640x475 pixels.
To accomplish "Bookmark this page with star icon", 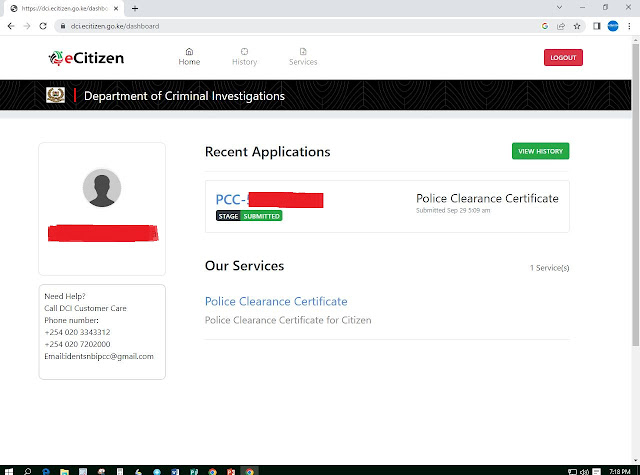I will point(577,26).
